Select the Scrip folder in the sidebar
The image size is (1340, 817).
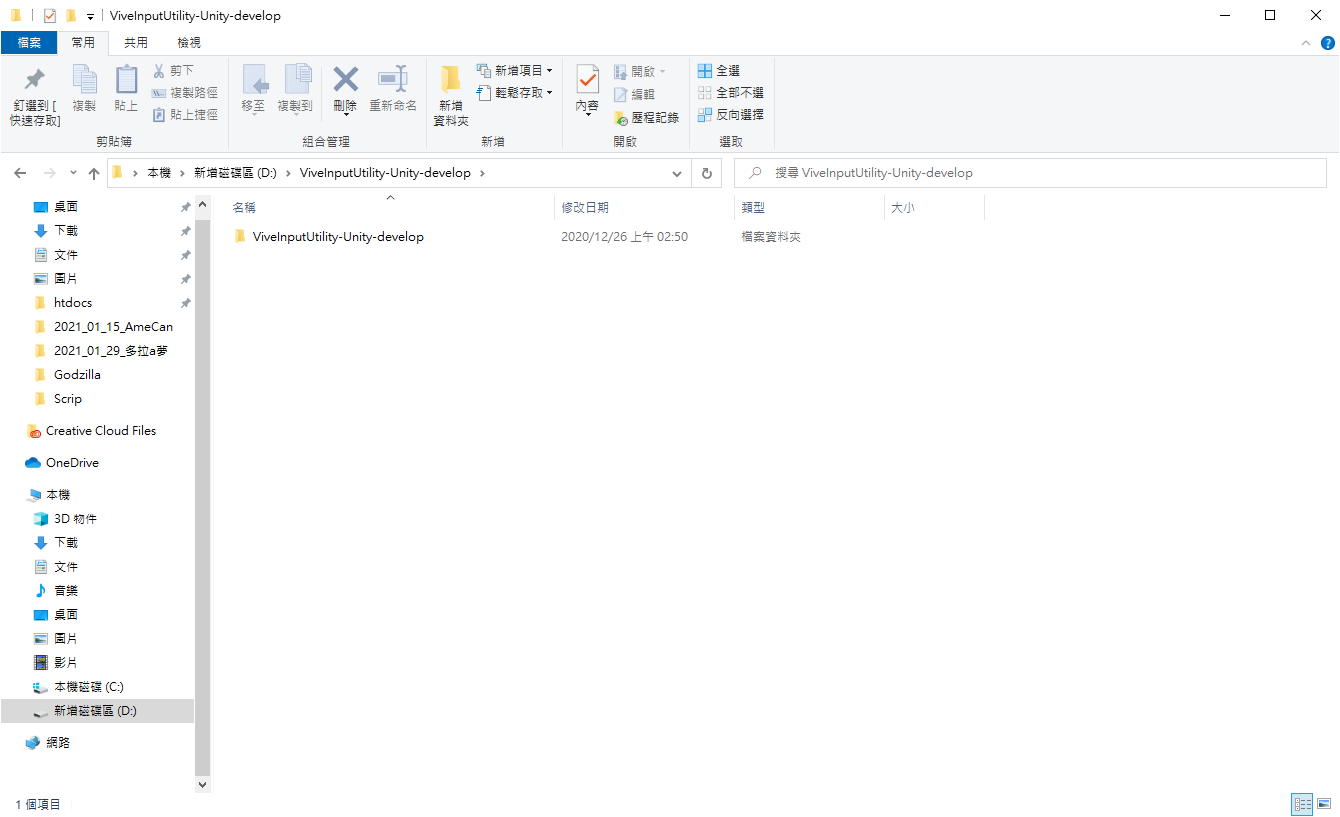pyautogui.click(x=68, y=399)
